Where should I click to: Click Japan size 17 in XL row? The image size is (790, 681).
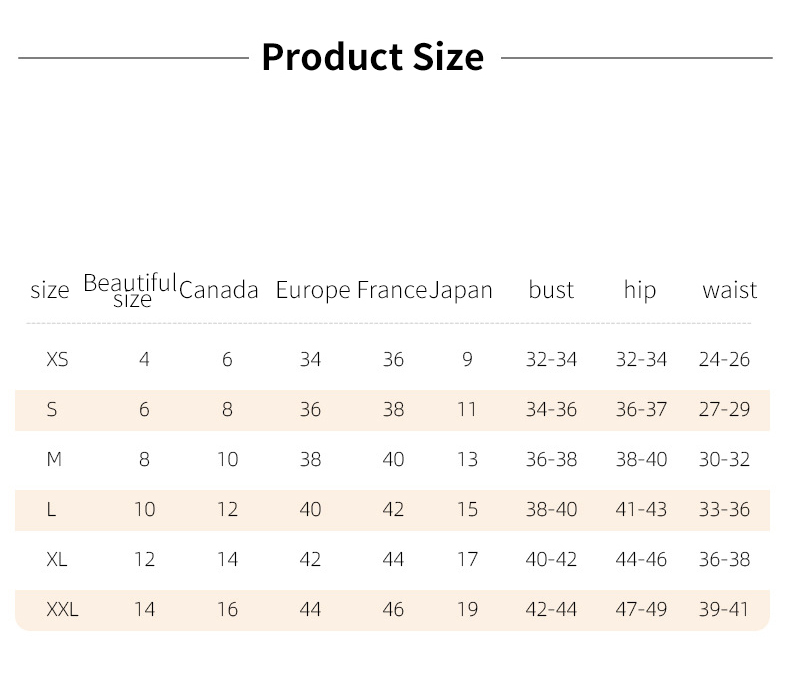coord(467,560)
